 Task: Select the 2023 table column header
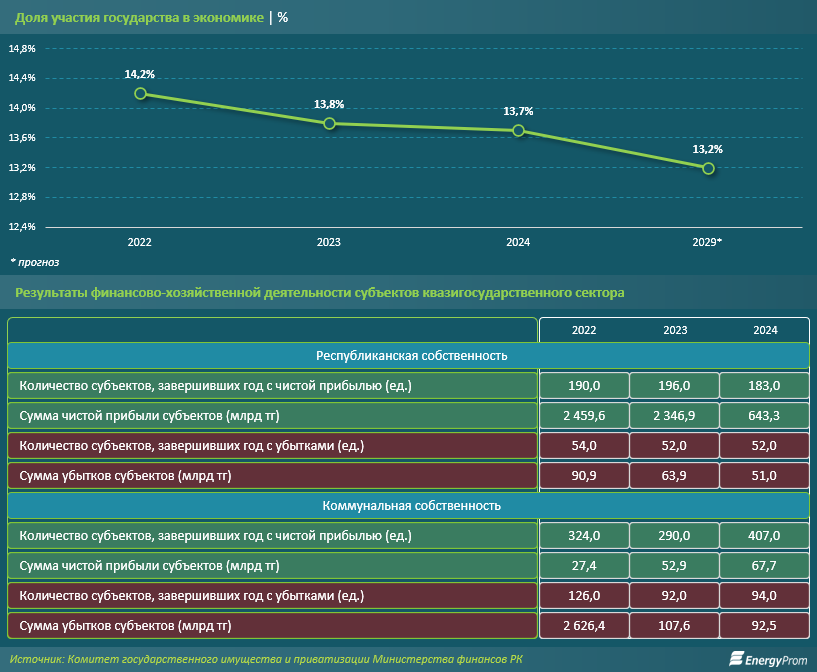pos(674,330)
